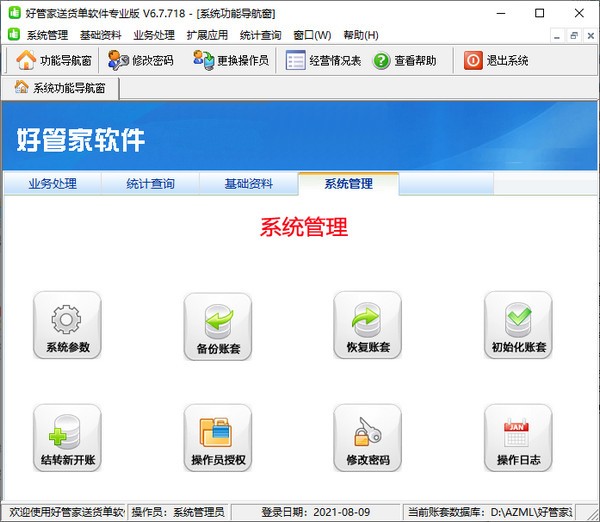Viewport: 600px width, 522px height.
Task: Click 功能导航窗 home toolbar button
Action: click(54, 60)
